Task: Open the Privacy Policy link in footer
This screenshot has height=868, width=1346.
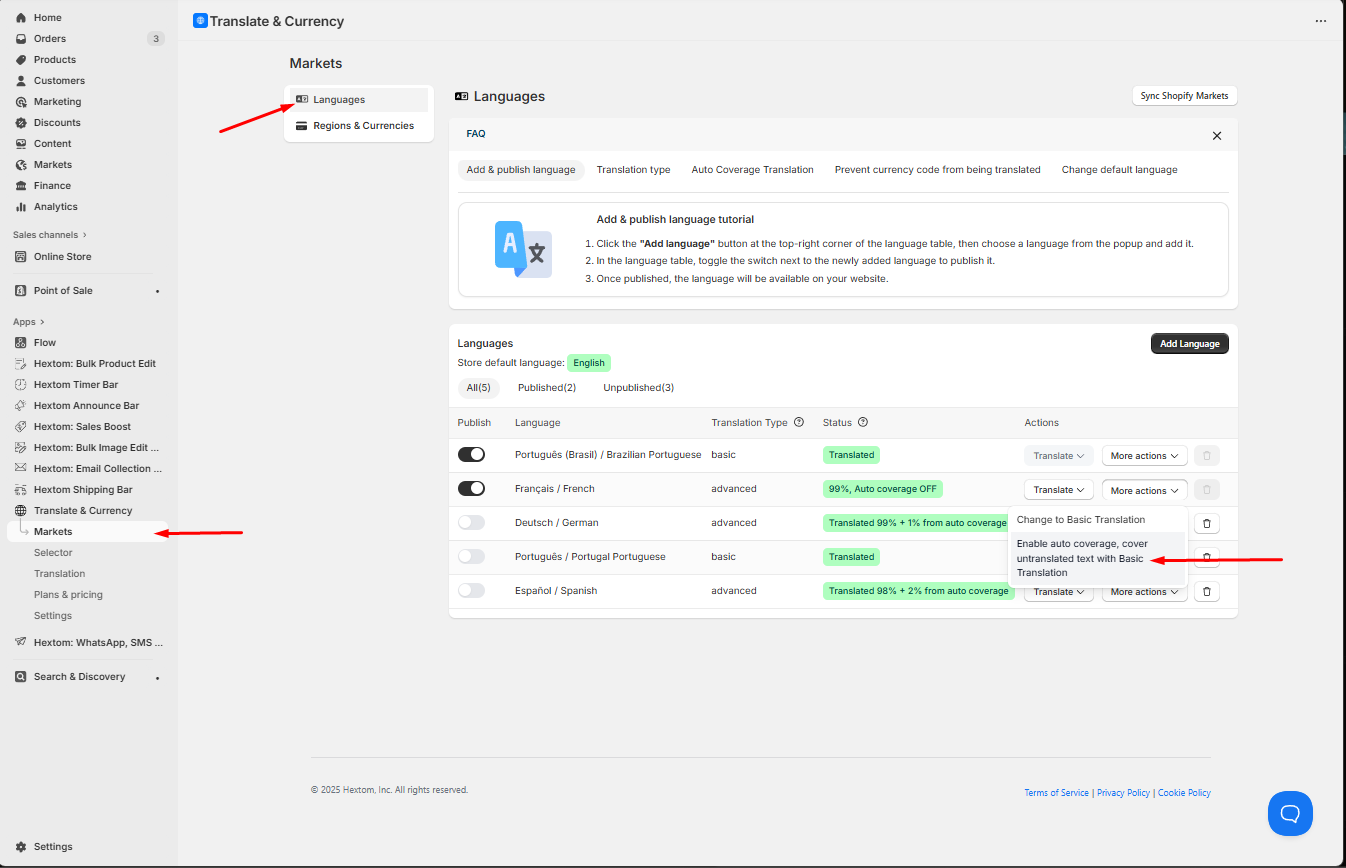Action: point(1123,793)
